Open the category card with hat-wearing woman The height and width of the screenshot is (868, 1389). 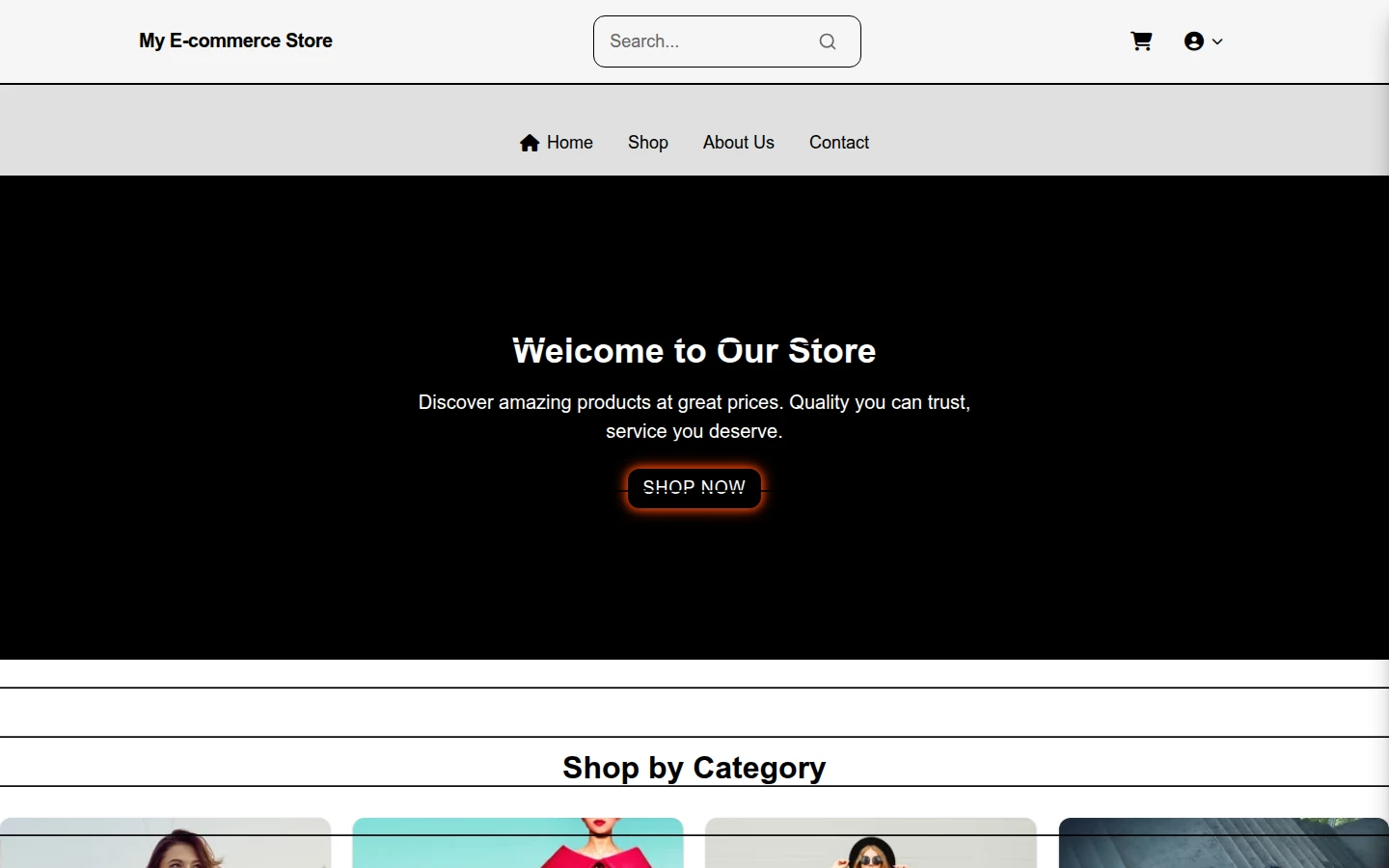coord(871,843)
